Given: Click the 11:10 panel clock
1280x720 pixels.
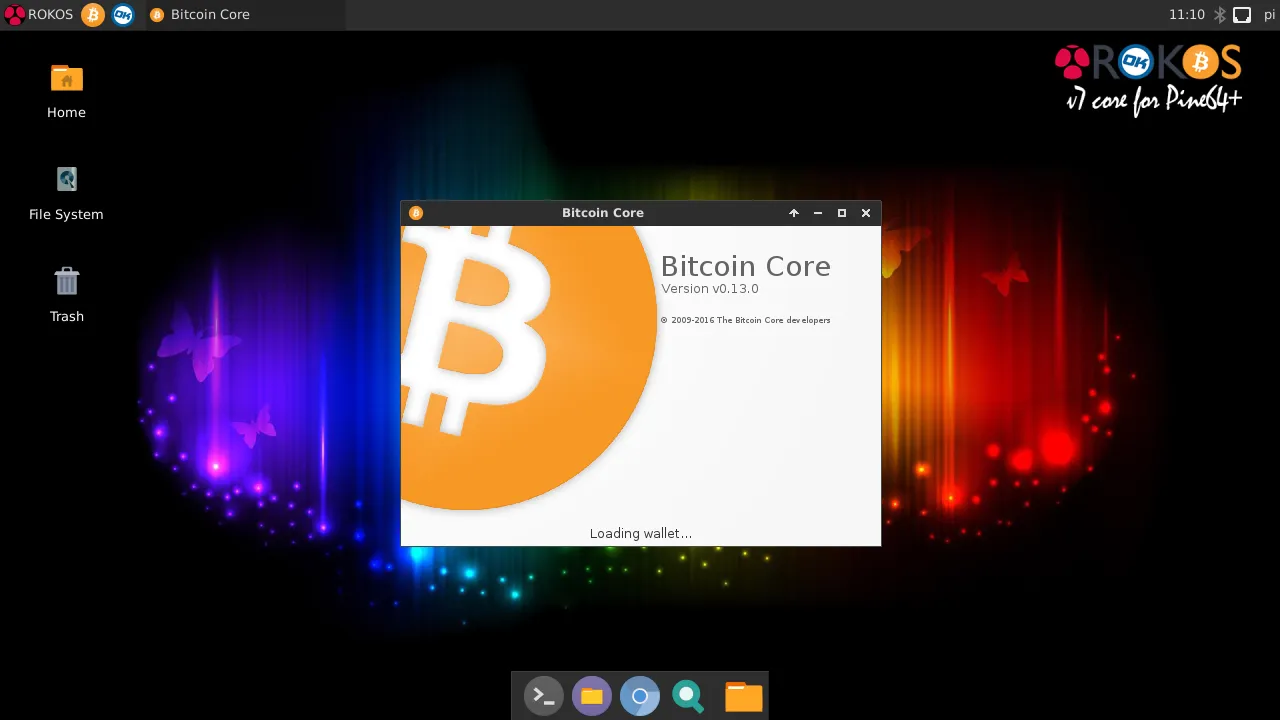Looking at the screenshot, I should click(1187, 14).
